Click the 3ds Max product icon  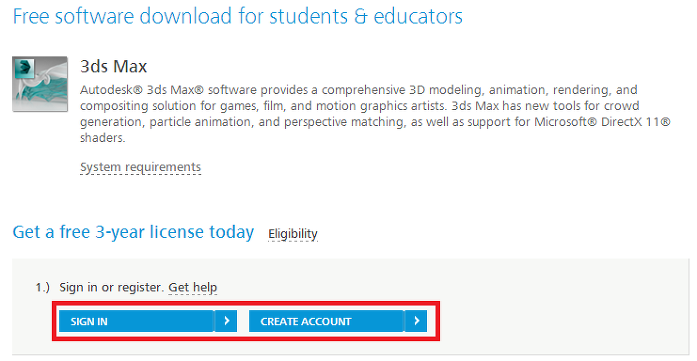coord(40,84)
